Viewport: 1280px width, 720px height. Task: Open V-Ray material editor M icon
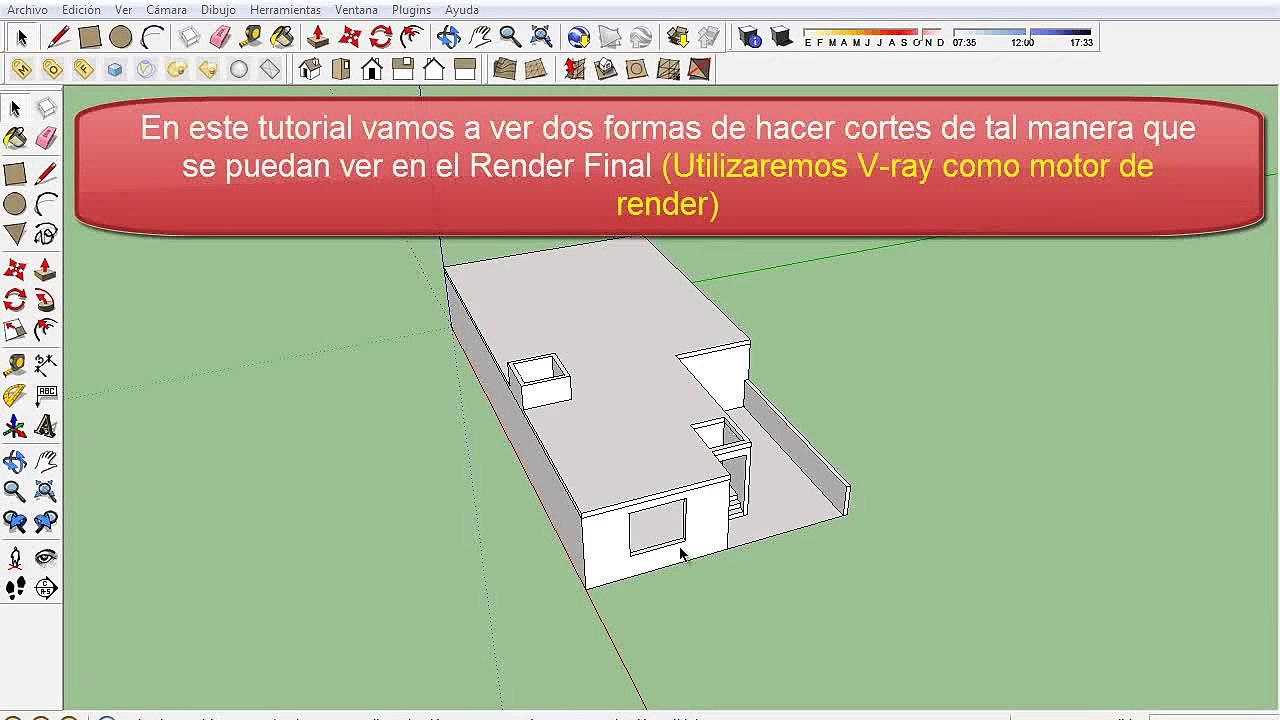click(x=21, y=69)
